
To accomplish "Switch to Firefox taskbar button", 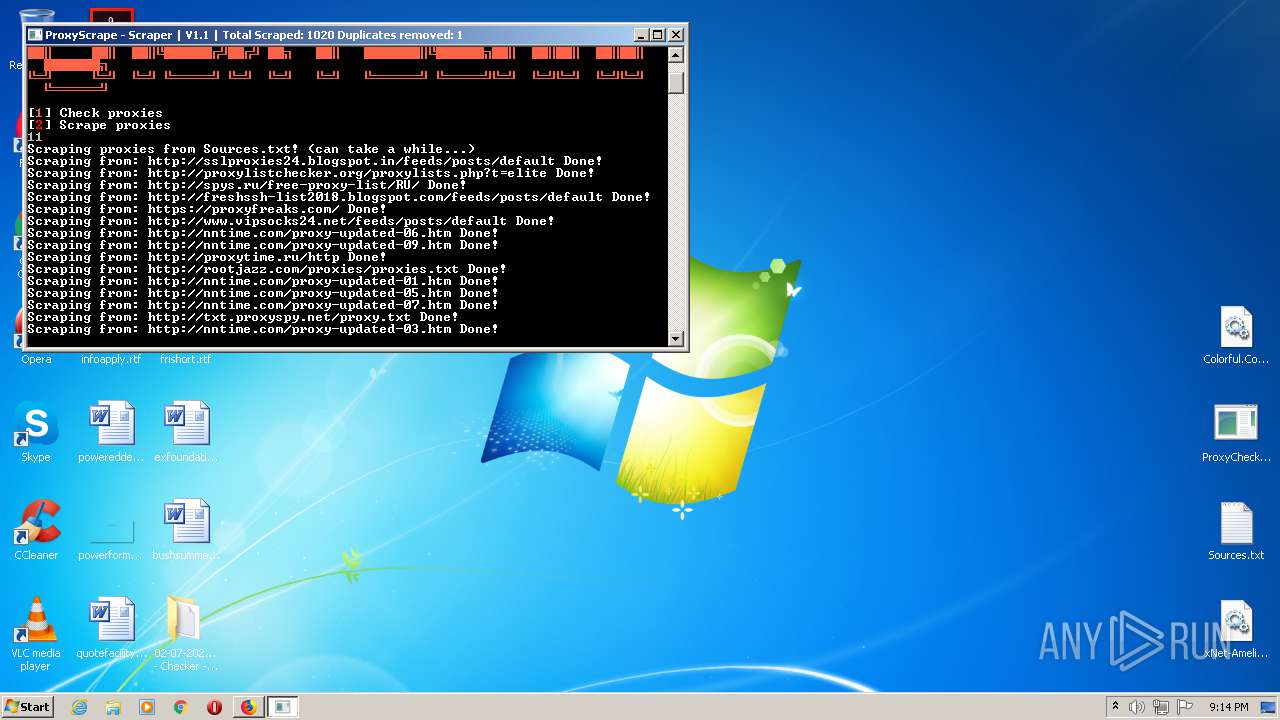I will click(x=248, y=707).
